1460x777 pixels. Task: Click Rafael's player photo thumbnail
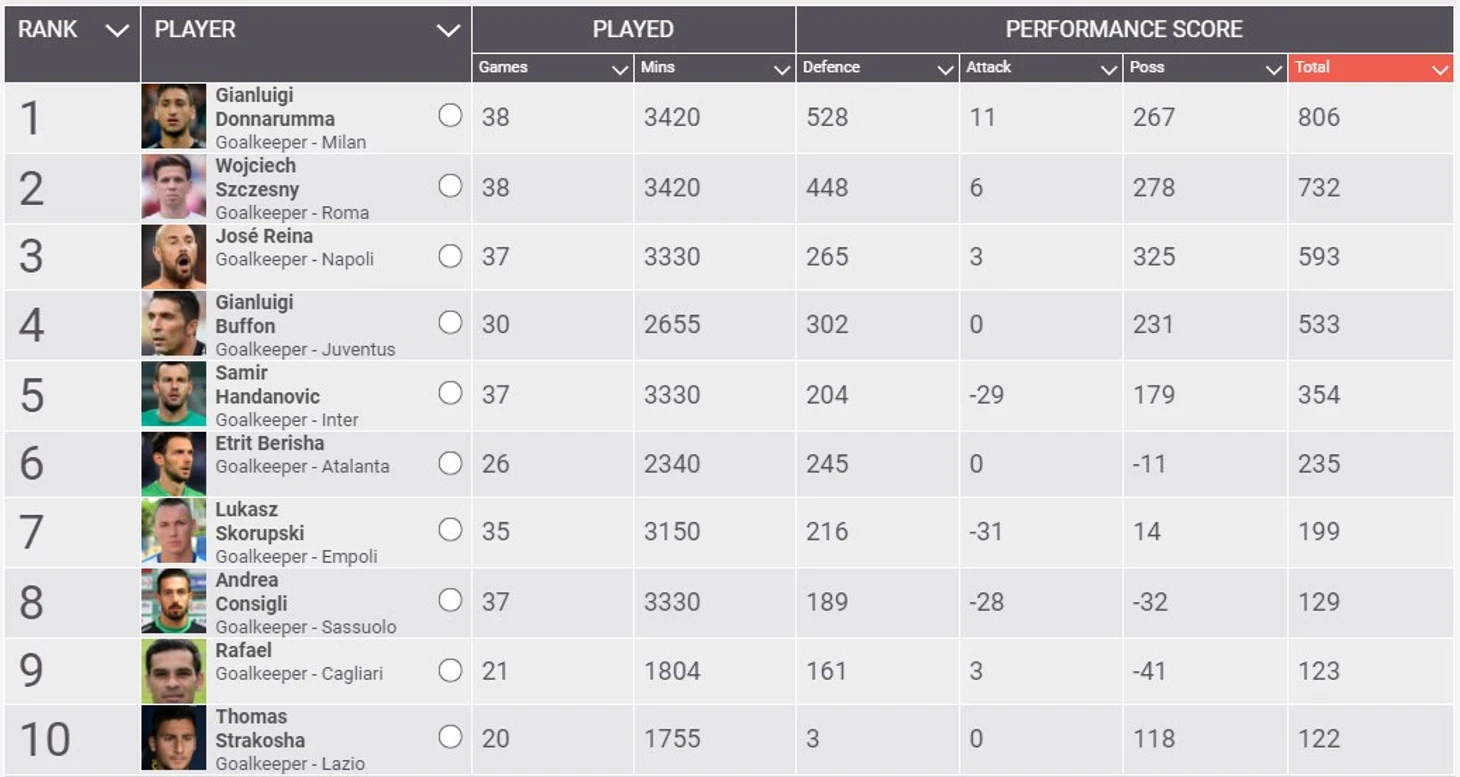click(x=174, y=671)
